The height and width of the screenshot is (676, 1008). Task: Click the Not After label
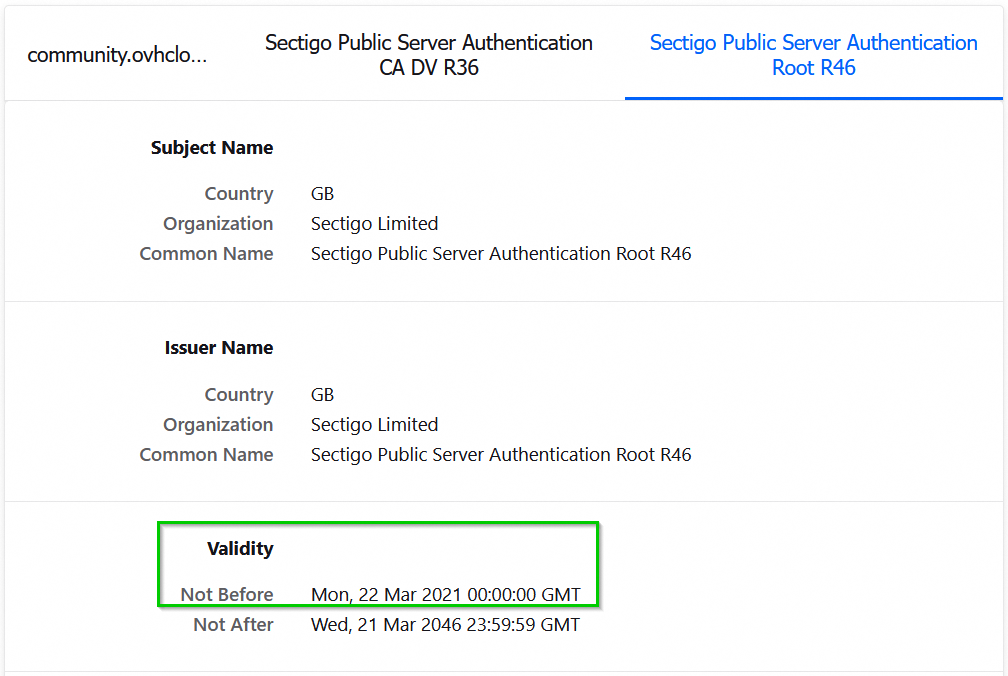(233, 625)
